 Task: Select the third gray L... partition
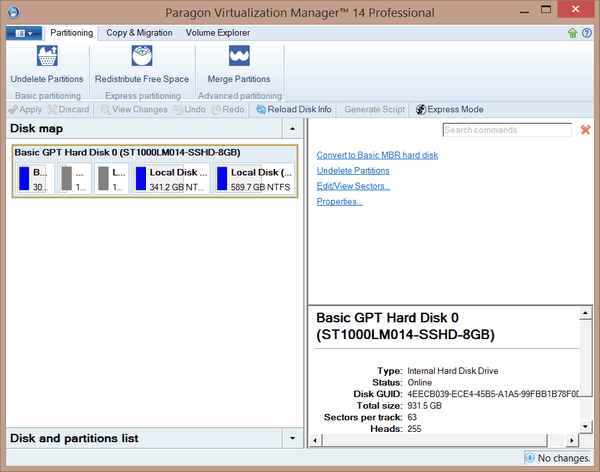[112, 179]
